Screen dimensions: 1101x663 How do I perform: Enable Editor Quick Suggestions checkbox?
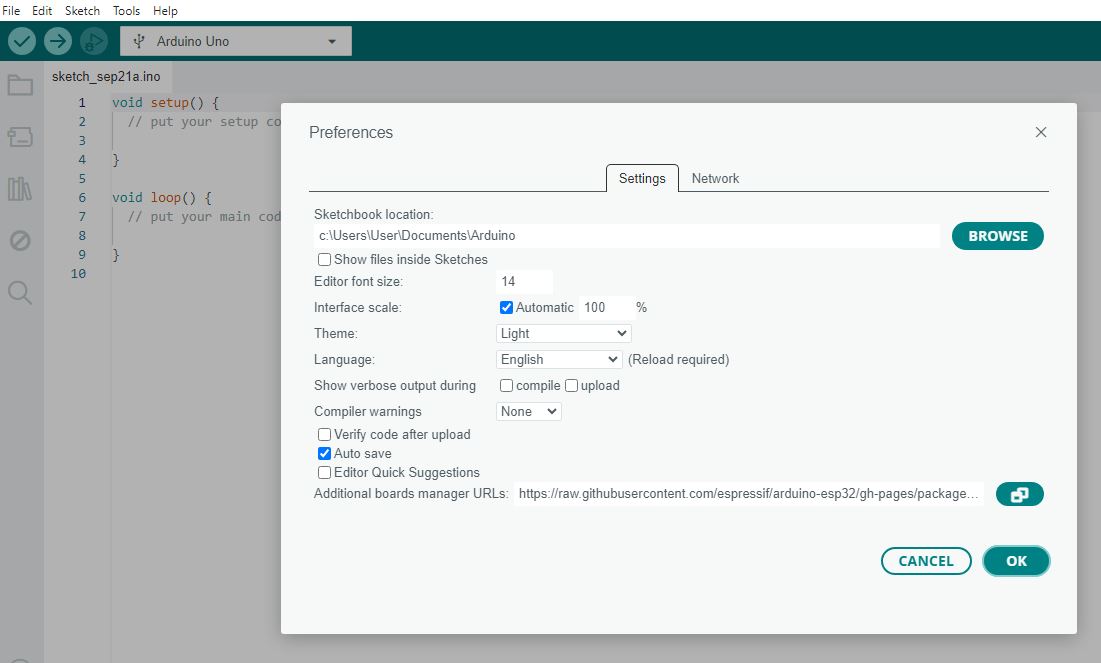tap(324, 472)
